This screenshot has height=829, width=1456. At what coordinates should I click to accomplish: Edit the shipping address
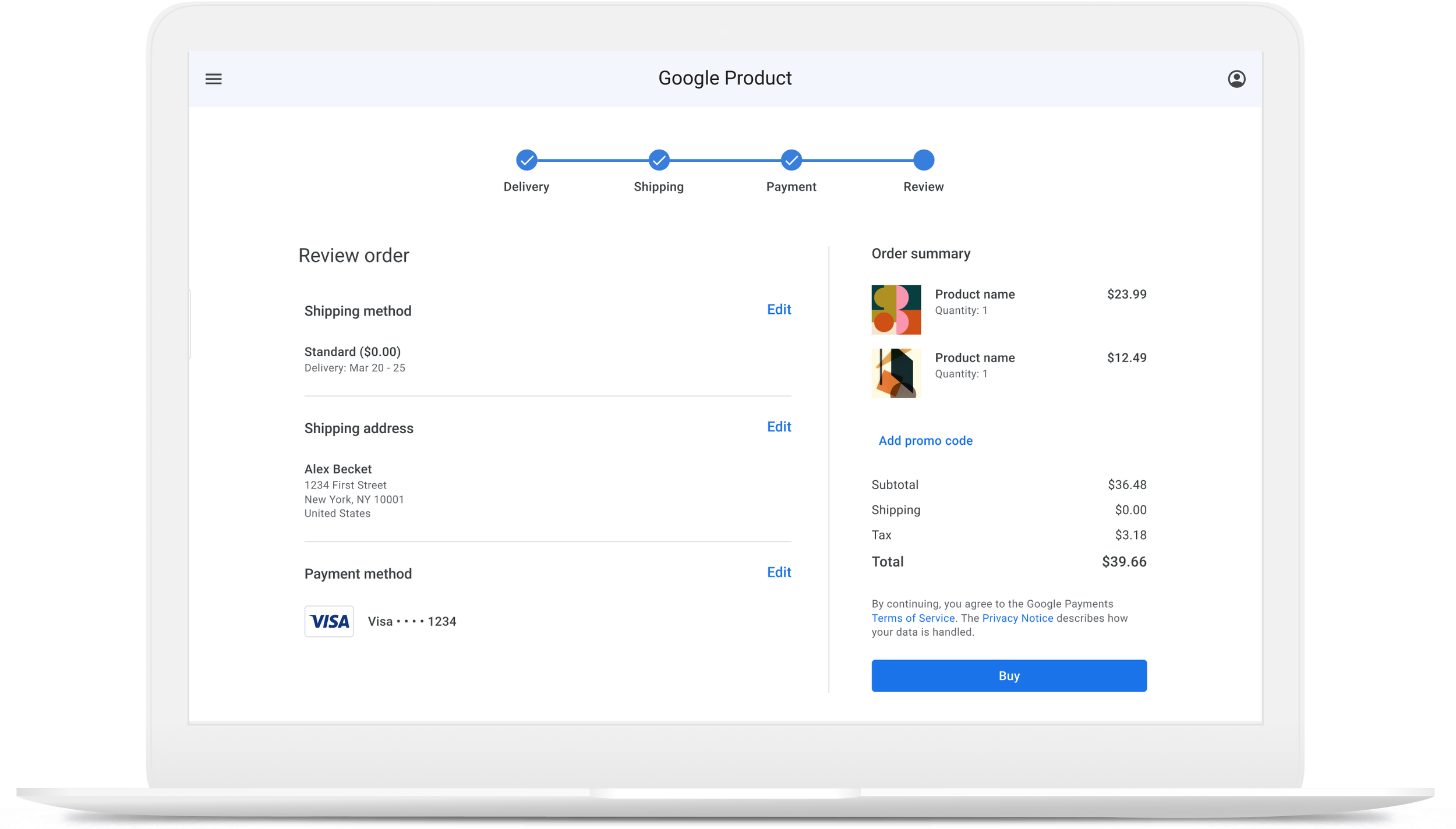click(778, 427)
